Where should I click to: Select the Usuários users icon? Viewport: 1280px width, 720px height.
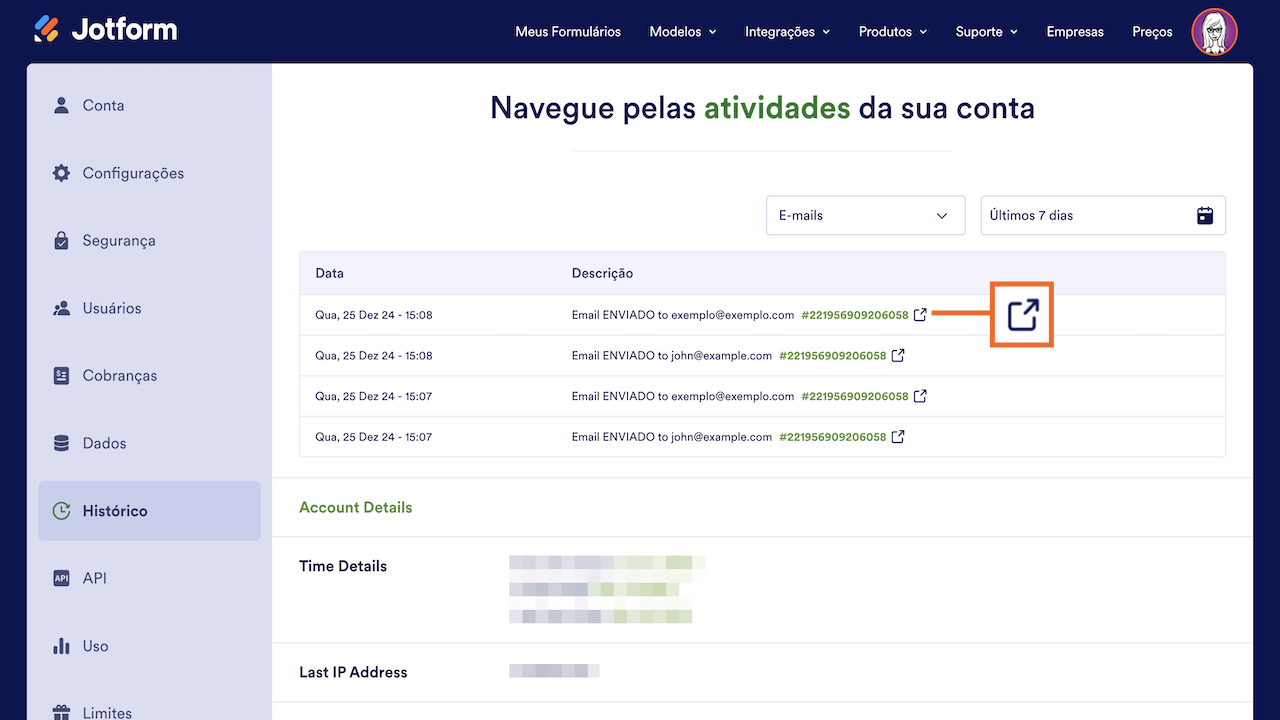pos(60,308)
